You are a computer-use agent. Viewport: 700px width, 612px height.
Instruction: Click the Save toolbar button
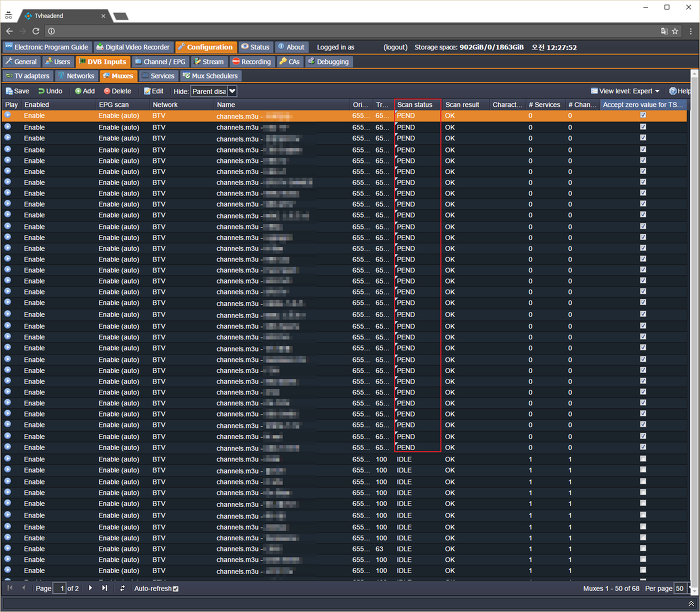pyautogui.click(x=17, y=91)
